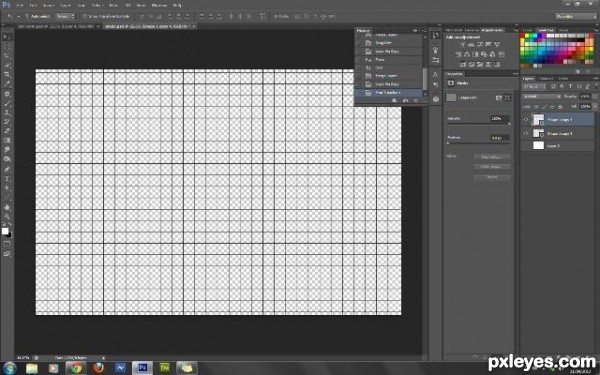Click the Feather value field

coord(500,137)
